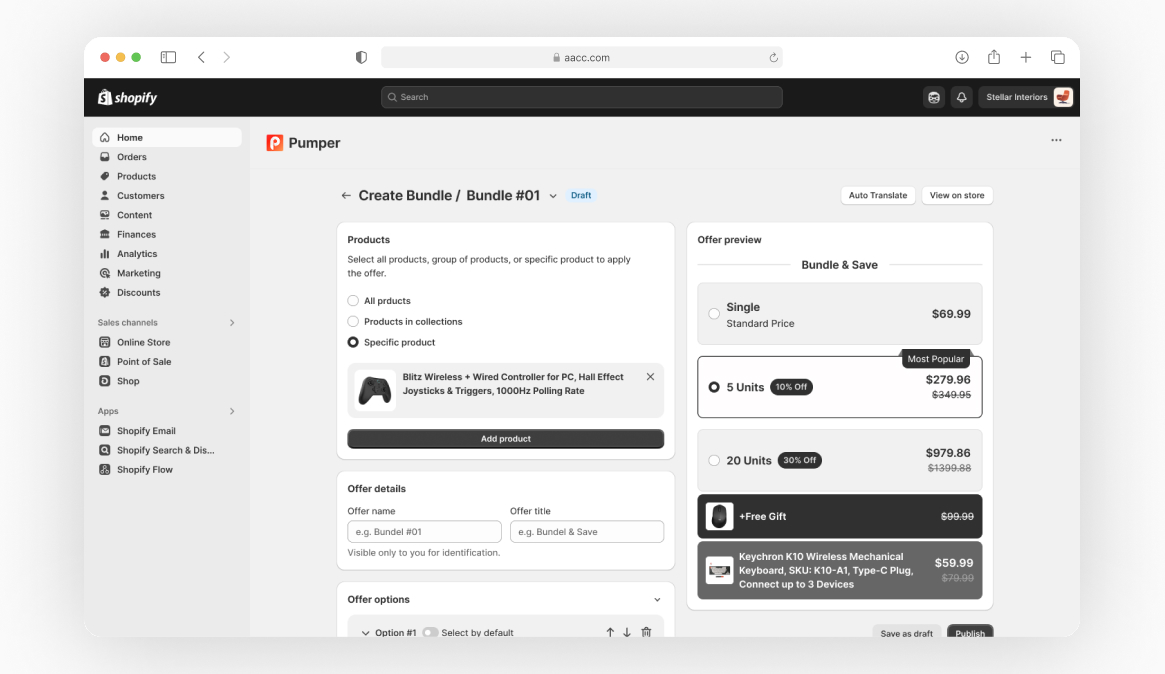
Task: Click the Safari sidebar toggle icon
Action: (168, 58)
